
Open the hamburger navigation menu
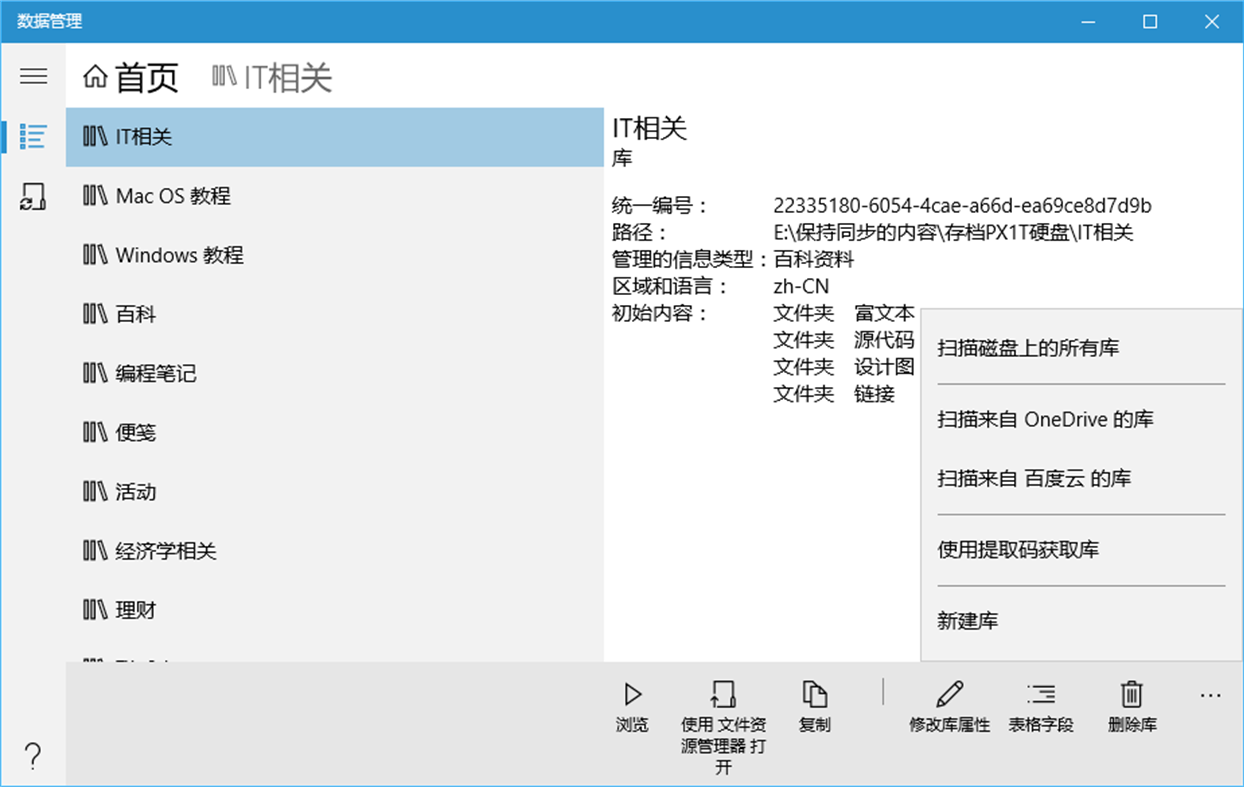tap(33, 76)
